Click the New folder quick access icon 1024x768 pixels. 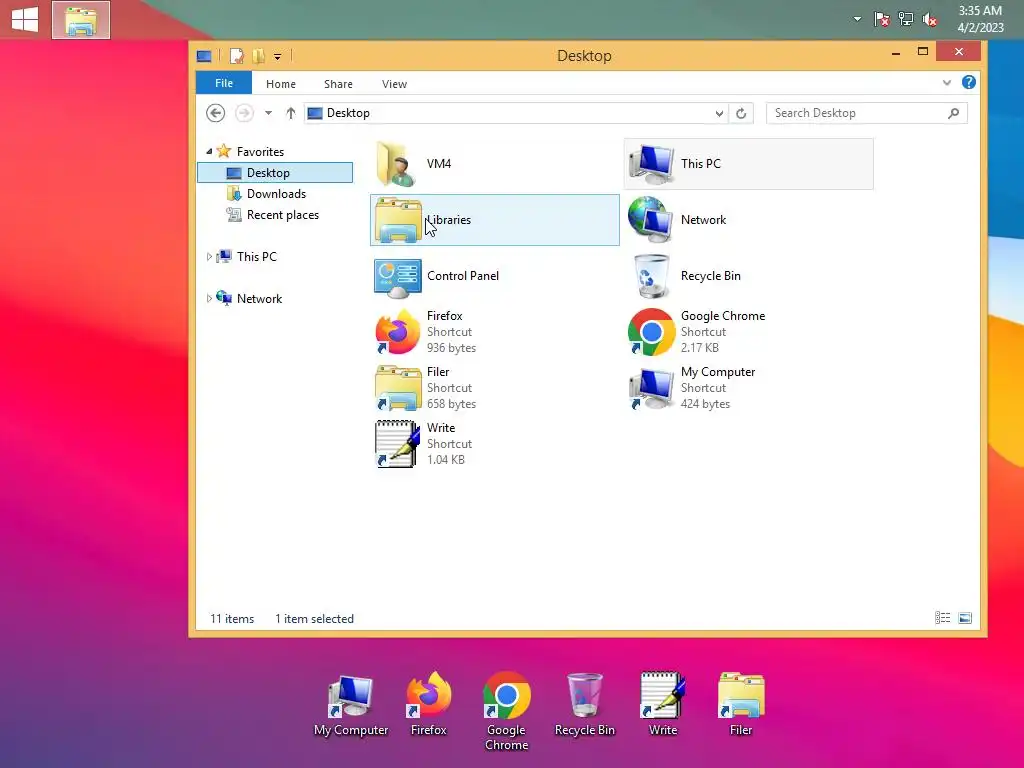[259, 56]
